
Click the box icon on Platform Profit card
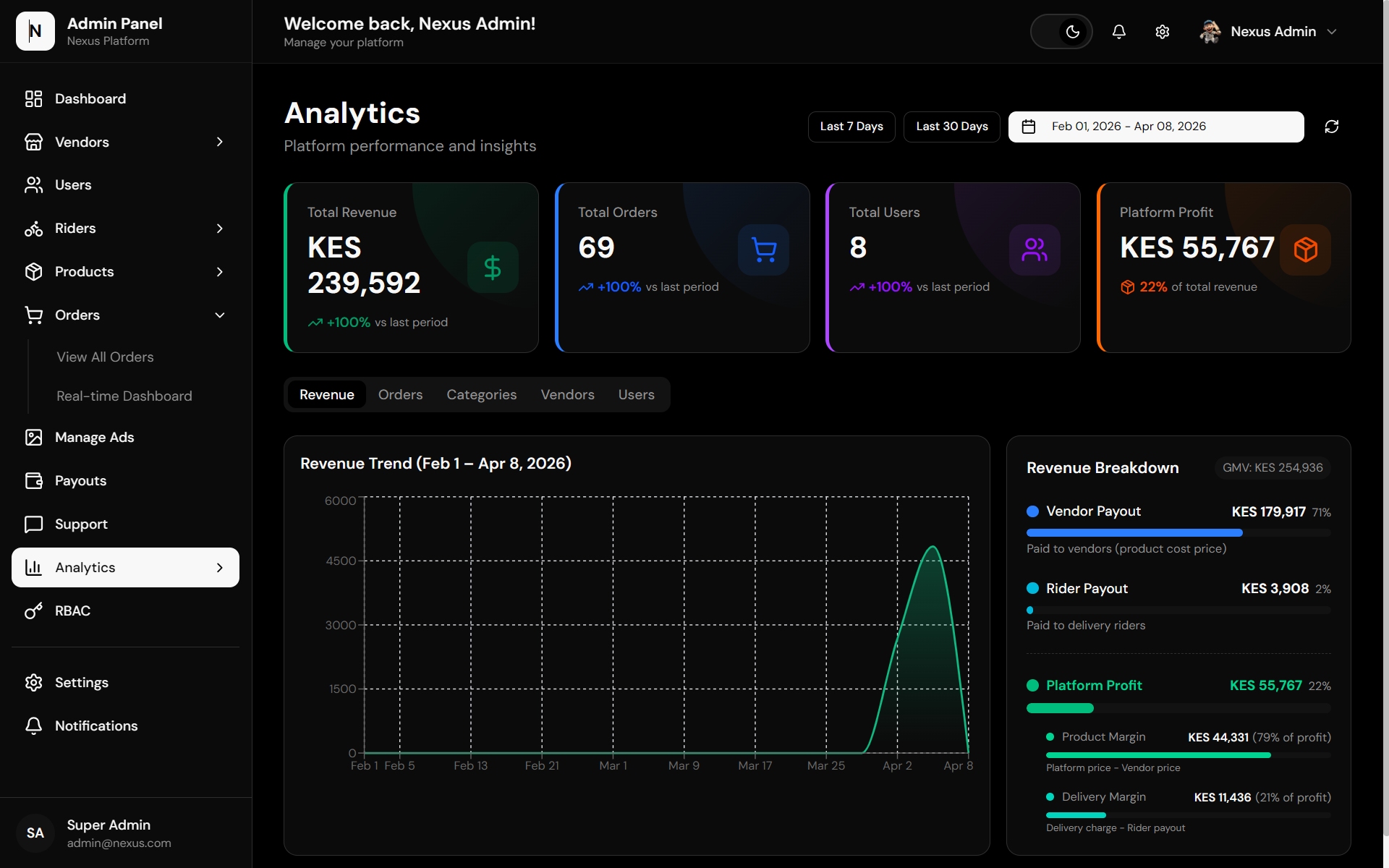1305,250
